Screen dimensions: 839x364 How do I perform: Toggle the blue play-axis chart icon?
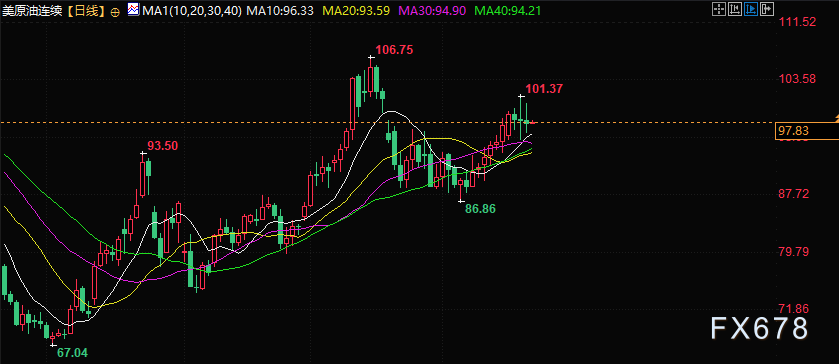pyautogui.click(x=751, y=9)
